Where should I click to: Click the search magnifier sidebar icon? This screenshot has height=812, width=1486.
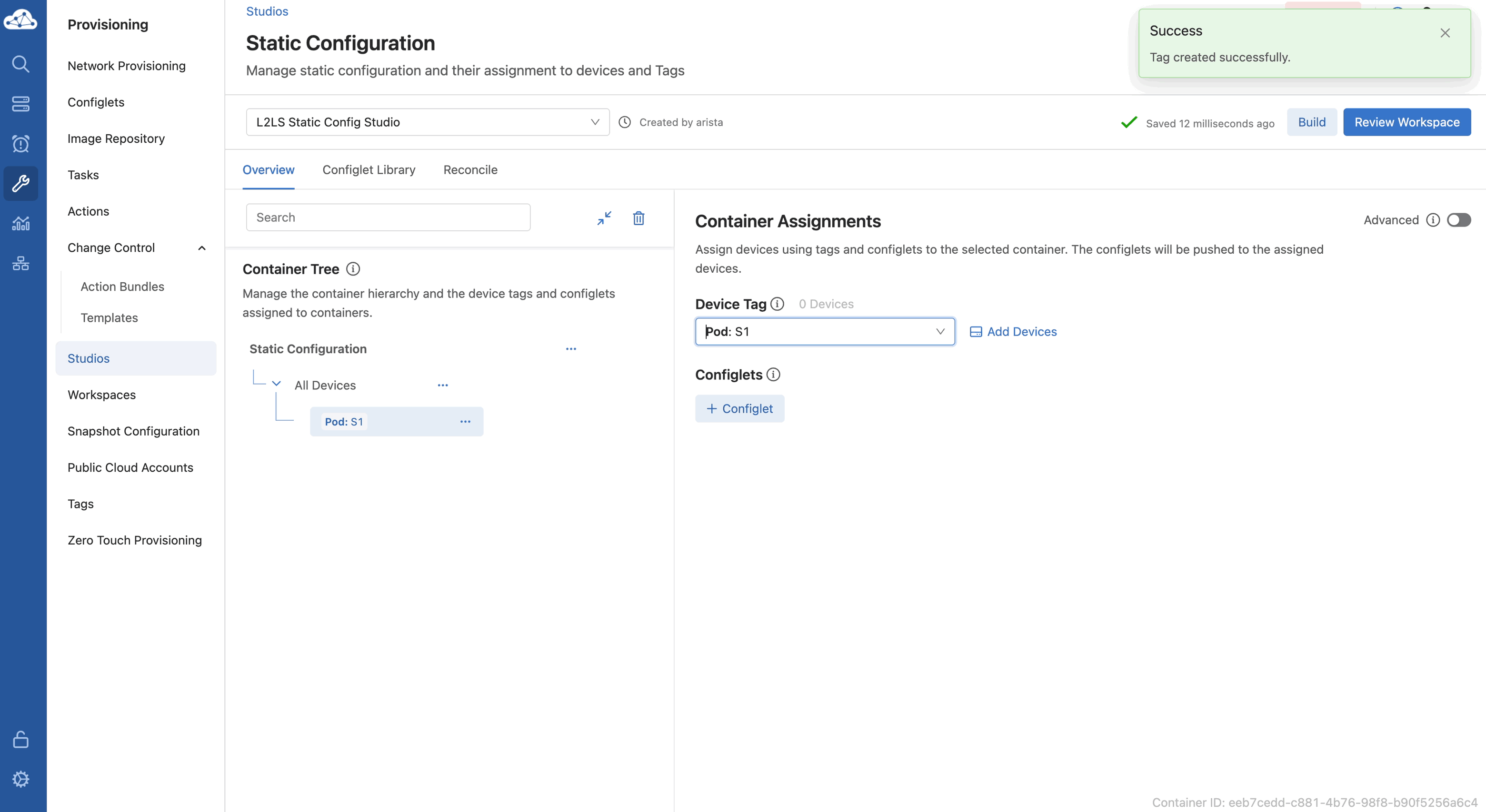coord(21,64)
